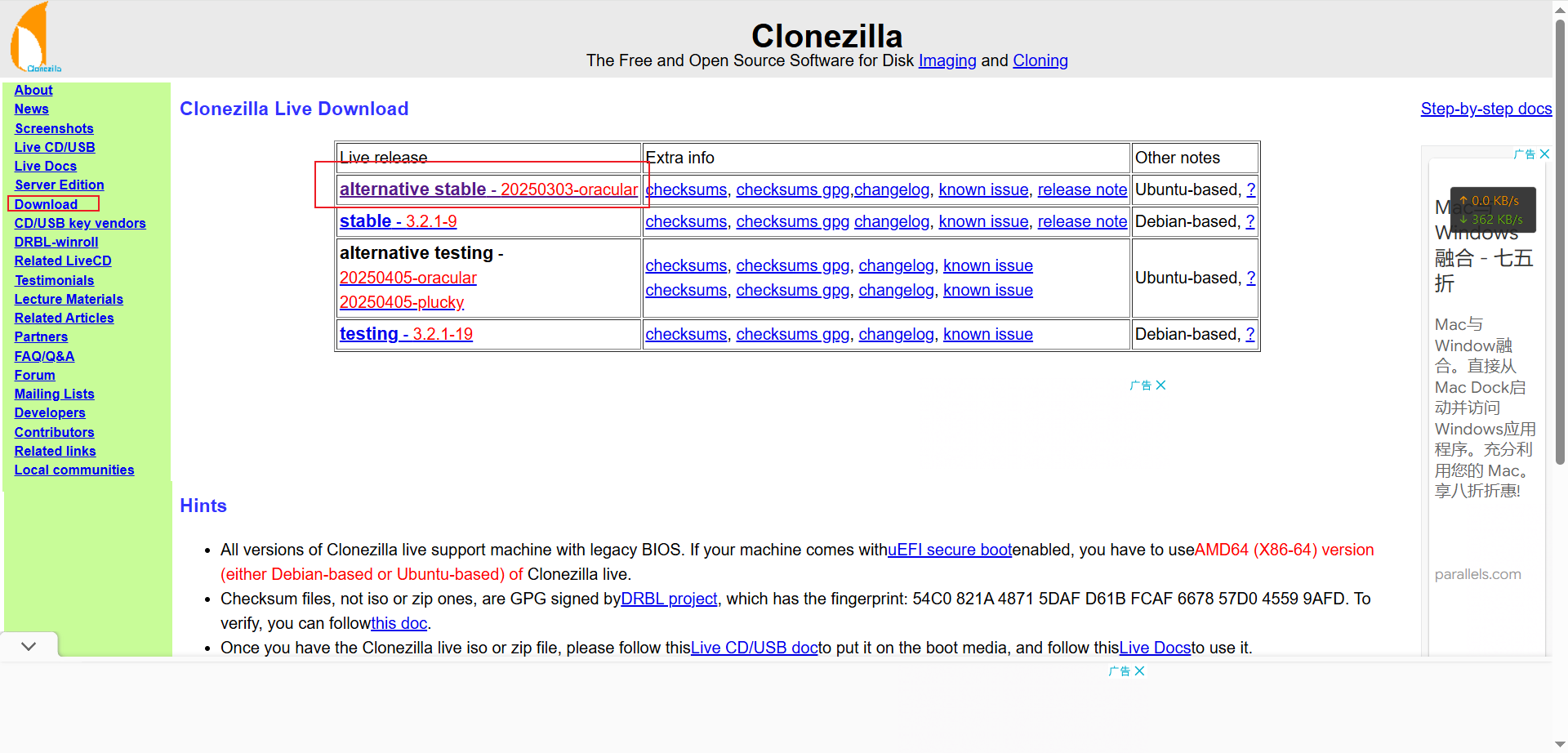Image resolution: width=1568 pixels, height=753 pixels.
Task: Close the ad below the download table
Action: point(1160,385)
